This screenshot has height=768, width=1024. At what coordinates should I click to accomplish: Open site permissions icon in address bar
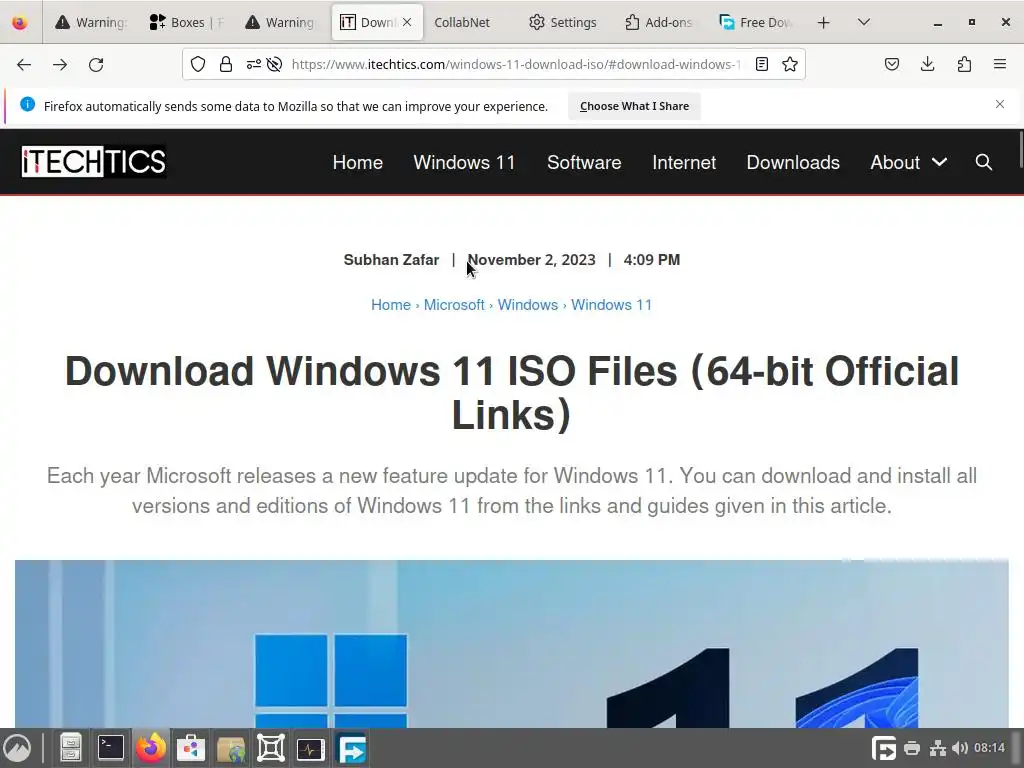coord(253,64)
